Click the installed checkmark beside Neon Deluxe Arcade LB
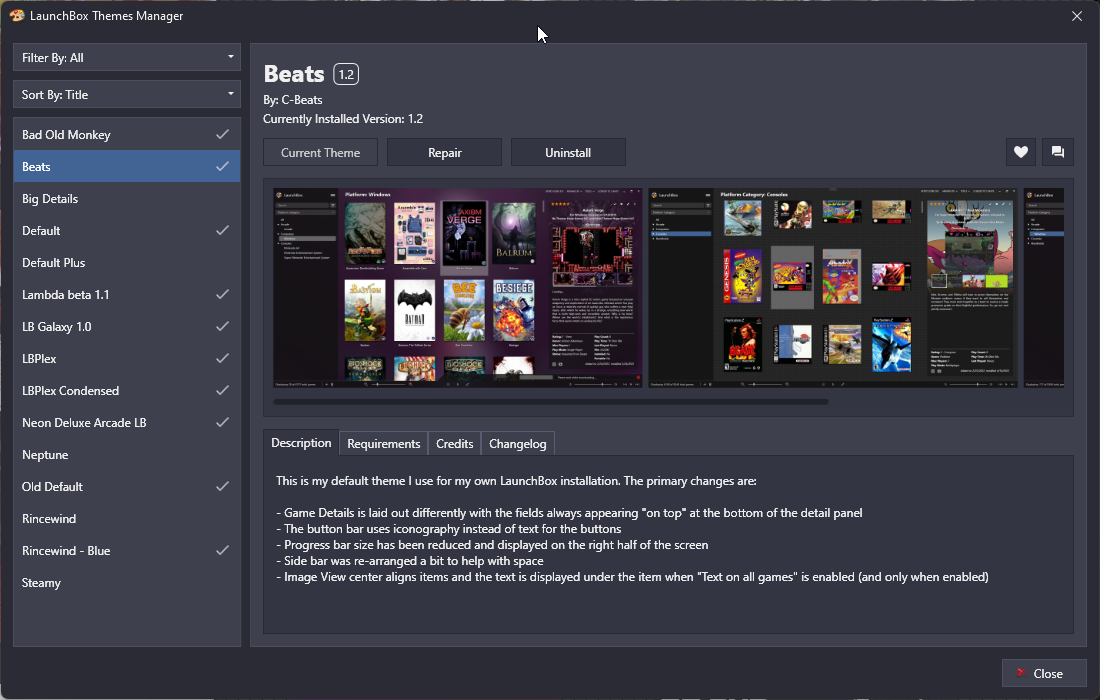Image resolution: width=1100 pixels, height=700 pixels. [x=222, y=422]
